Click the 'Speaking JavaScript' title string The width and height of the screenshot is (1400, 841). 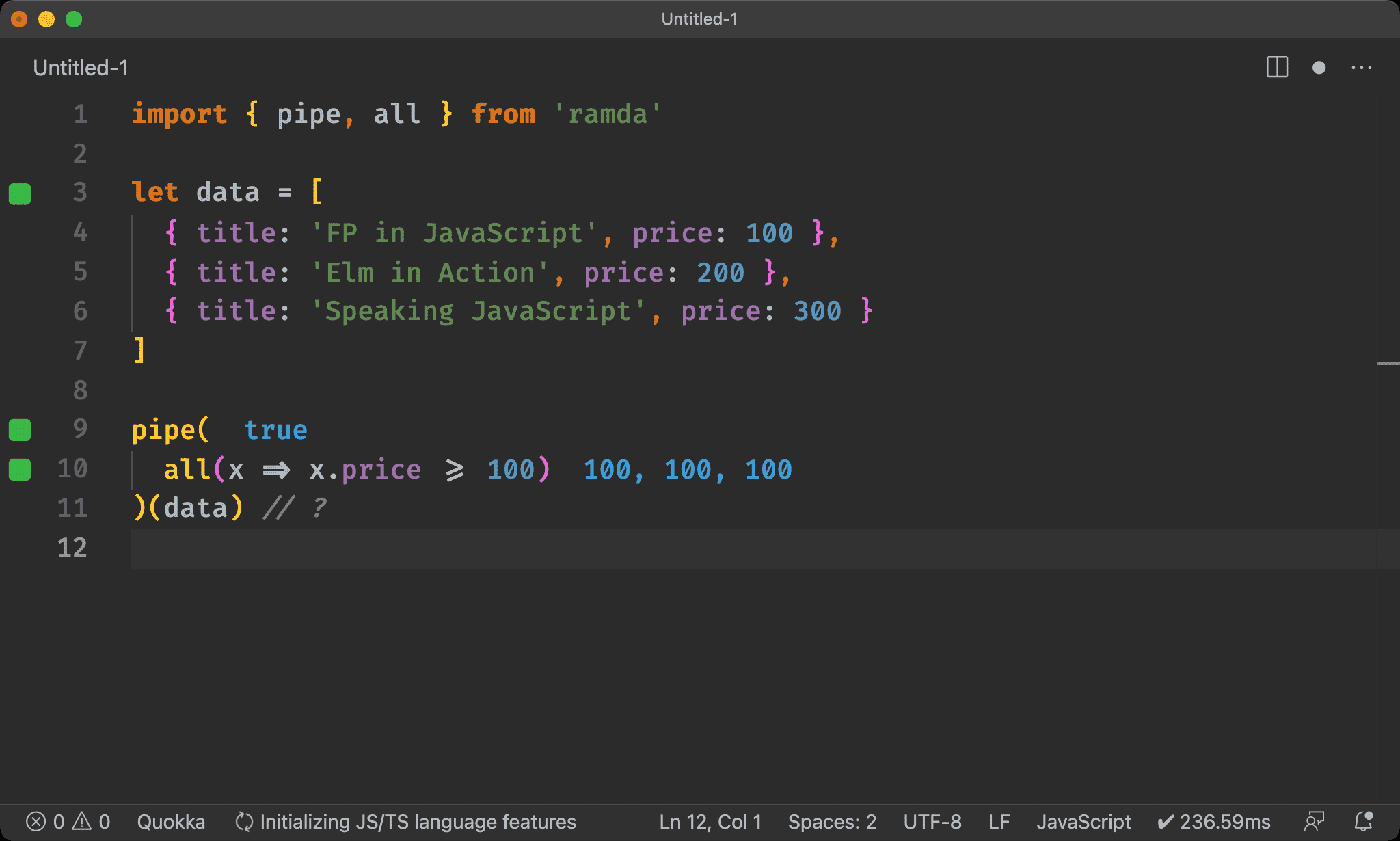point(479,312)
